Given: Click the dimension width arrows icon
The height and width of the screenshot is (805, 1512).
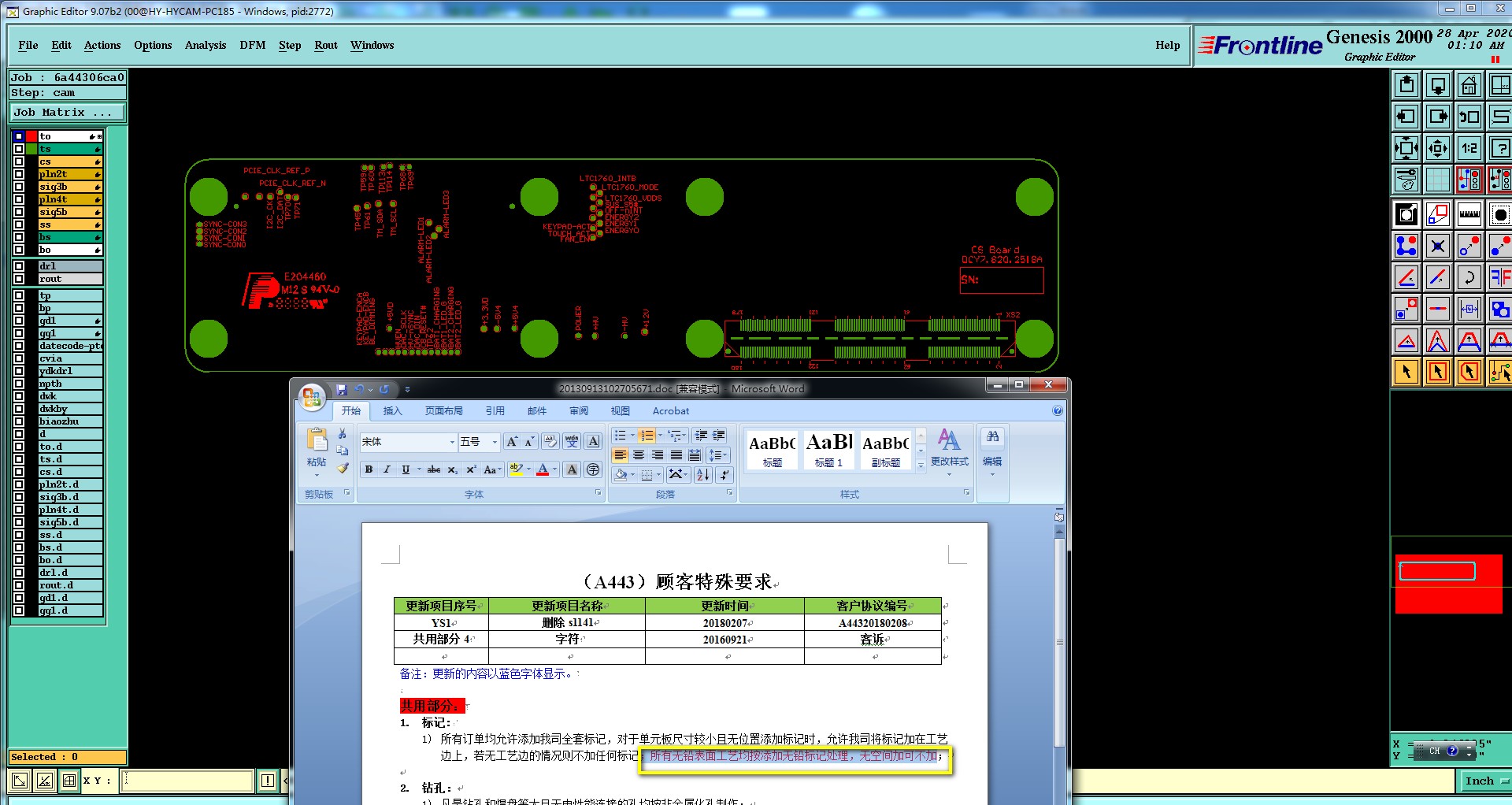Looking at the screenshot, I should (1469, 309).
